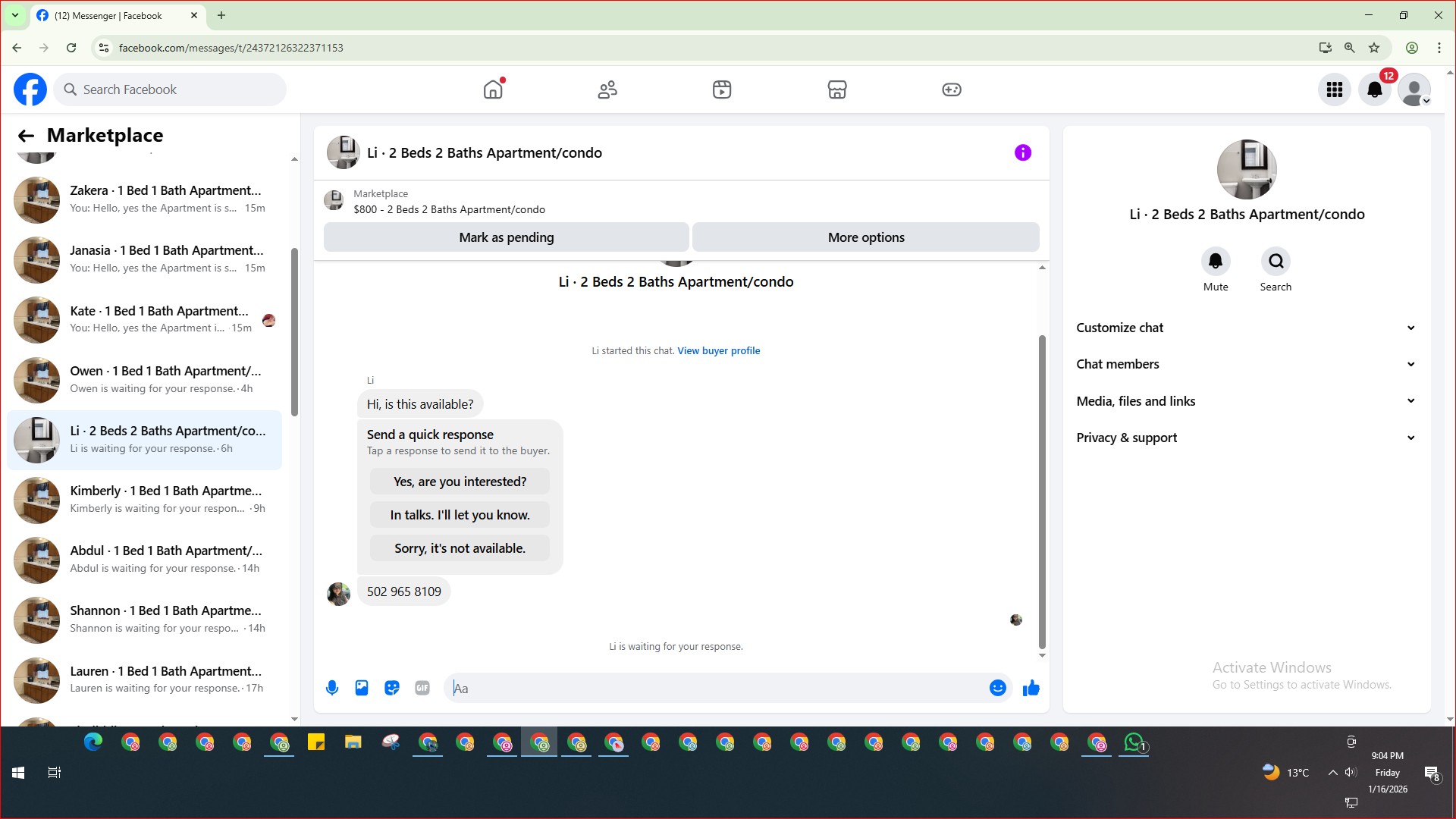
Task: Open the View buyer profile link
Action: click(x=718, y=350)
